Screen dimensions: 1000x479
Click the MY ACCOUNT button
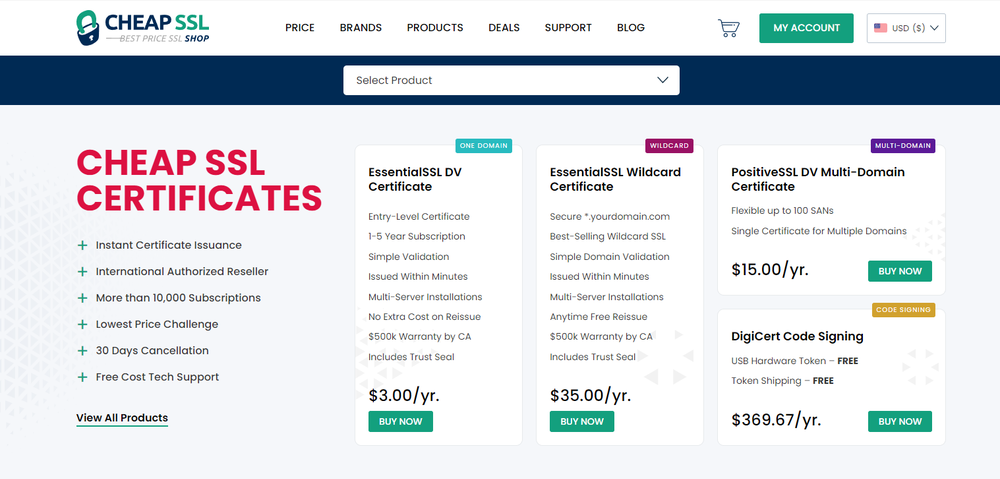pos(806,28)
